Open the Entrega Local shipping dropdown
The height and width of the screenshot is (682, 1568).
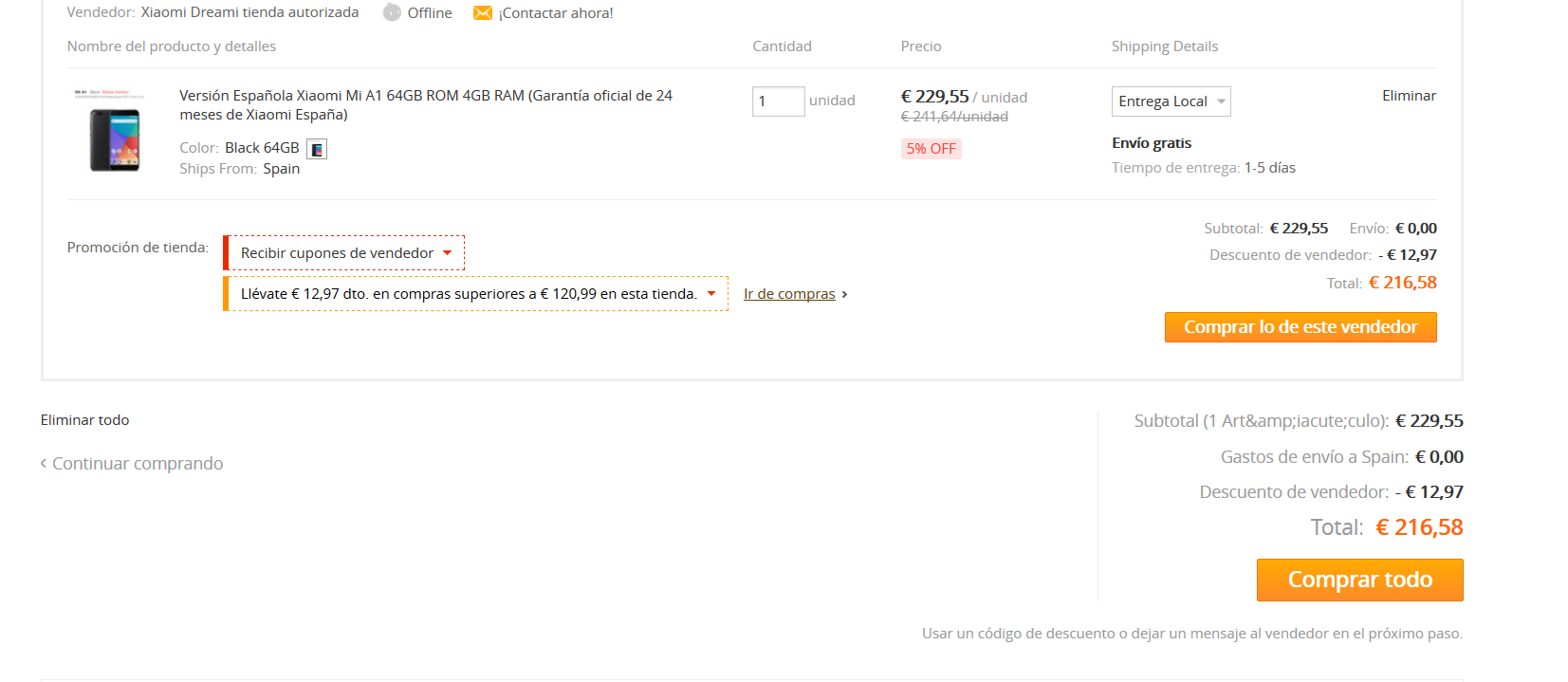click(x=1171, y=101)
